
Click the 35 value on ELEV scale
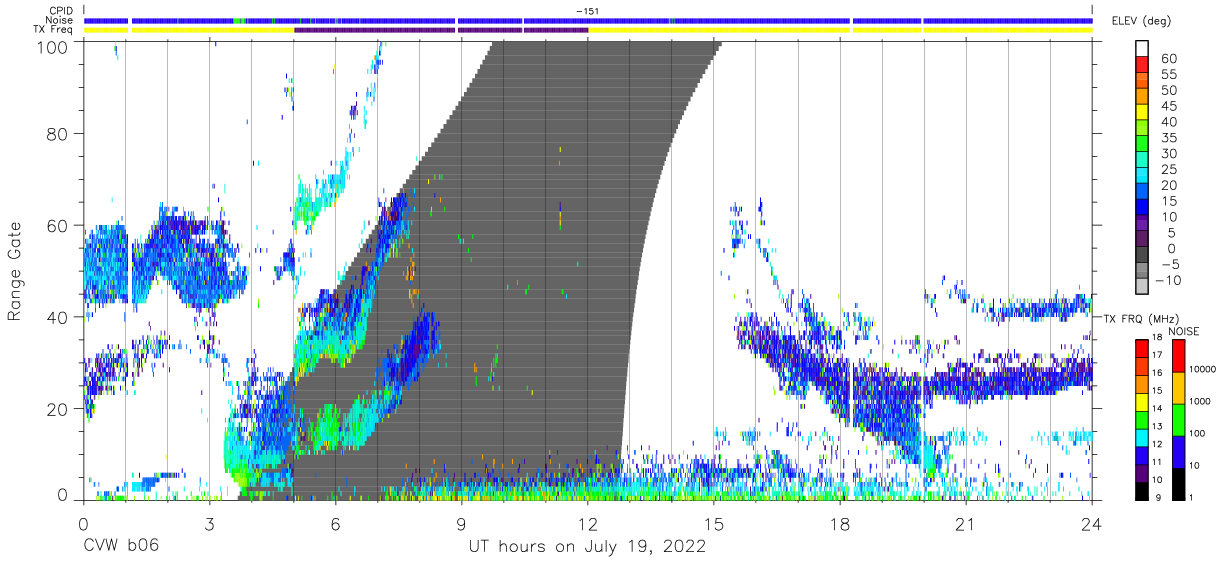pyautogui.click(x=1167, y=138)
